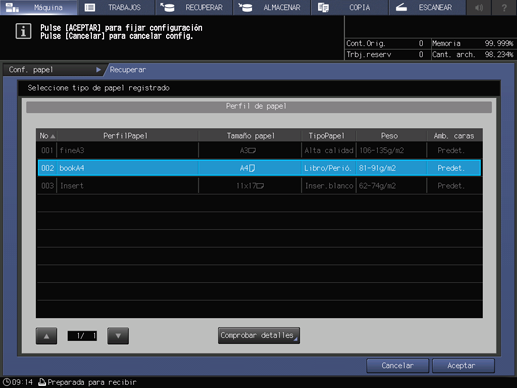Switch to the TRABAJOS tab
The height and width of the screenshot is (388, 517).
click(x=116, y=7)
